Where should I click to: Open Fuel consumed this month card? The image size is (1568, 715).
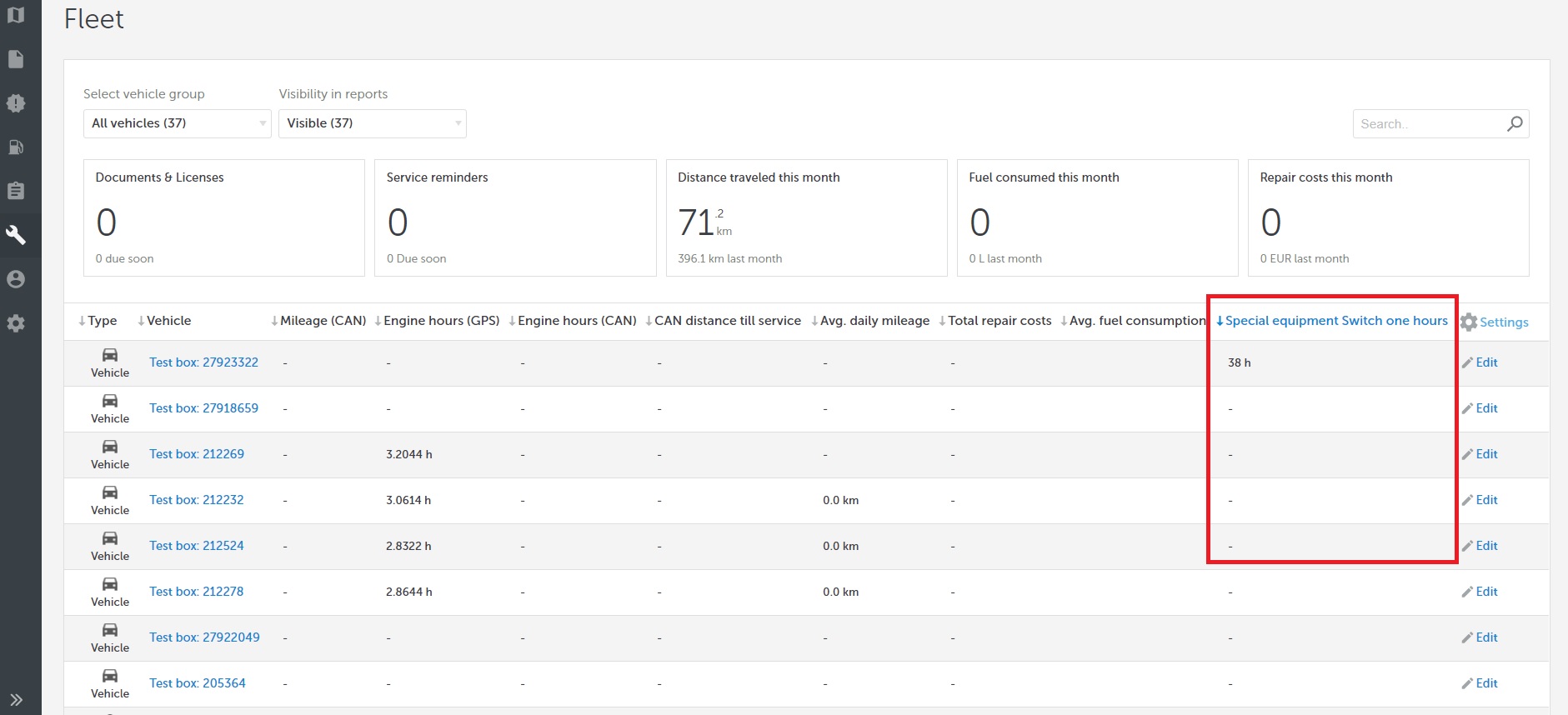[x=1098, y=217]
